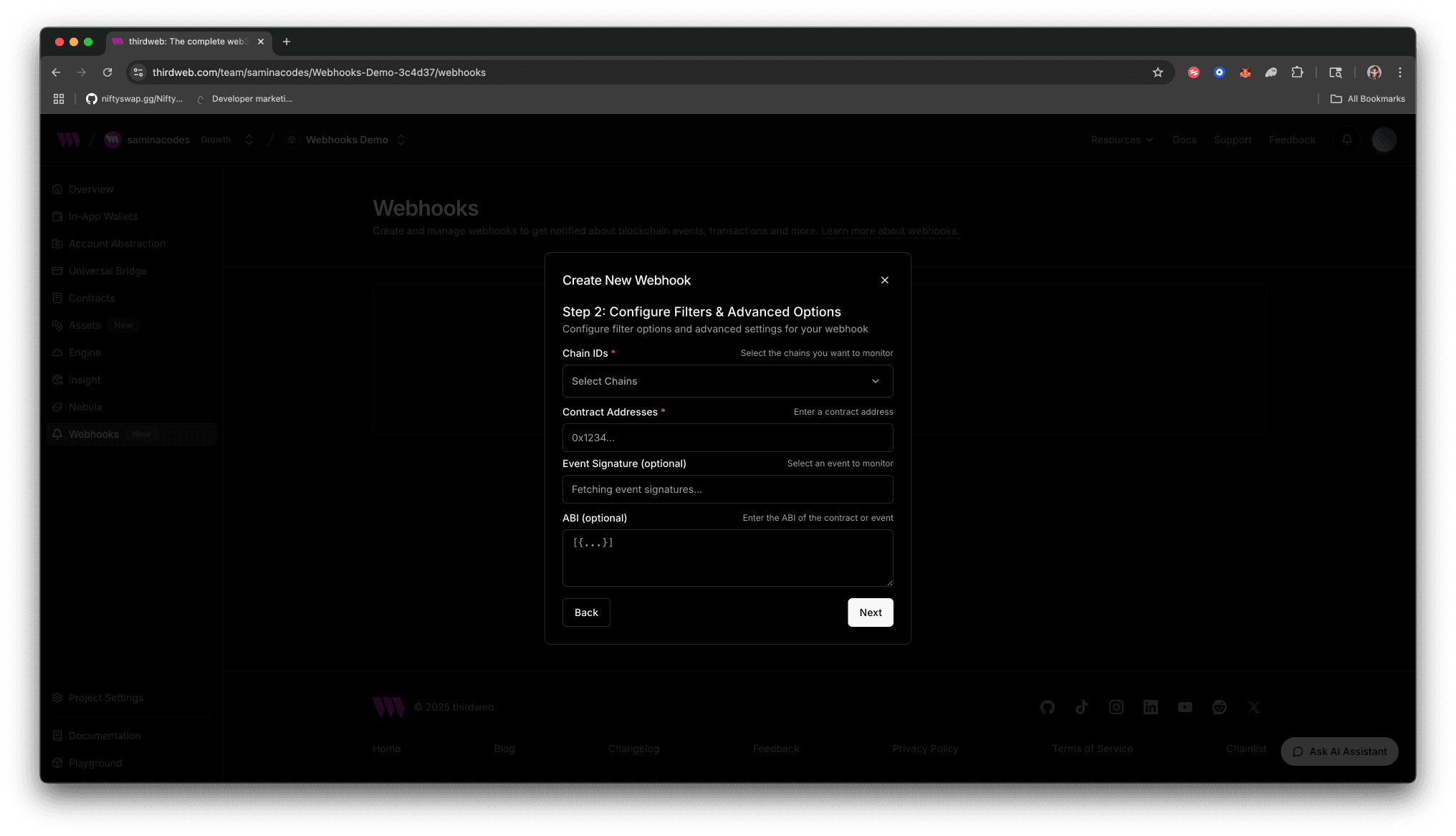The width and height of the screenshot is (1456, 836).
Task: Click the ABI text area
Action: click(x=727, y=557)
